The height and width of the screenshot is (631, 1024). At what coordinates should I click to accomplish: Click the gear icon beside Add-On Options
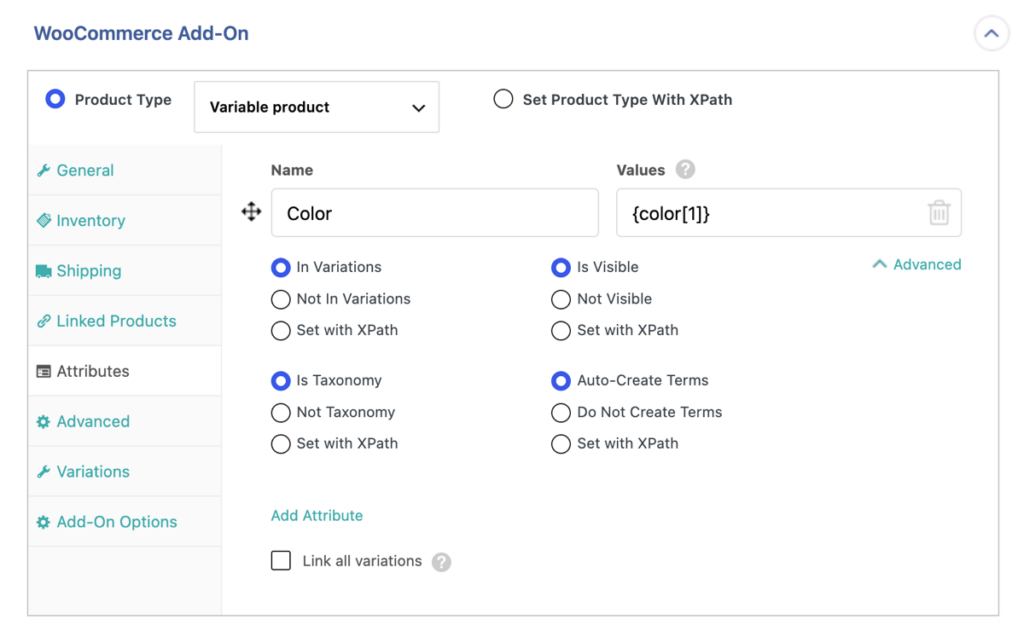pyautogui.click(x=44, y=522)
